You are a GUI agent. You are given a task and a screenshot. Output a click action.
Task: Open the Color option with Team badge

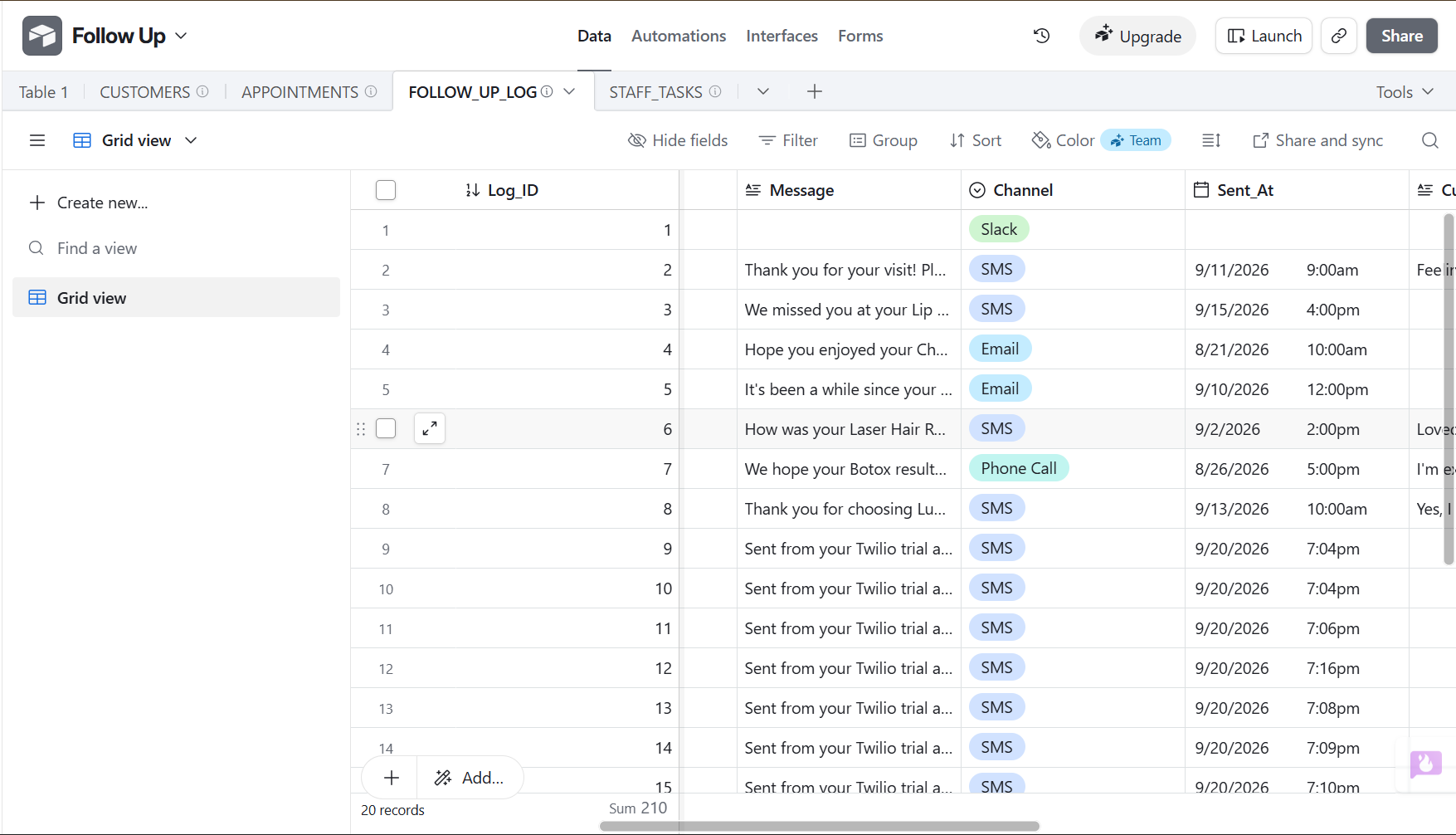click(1100, 140)
